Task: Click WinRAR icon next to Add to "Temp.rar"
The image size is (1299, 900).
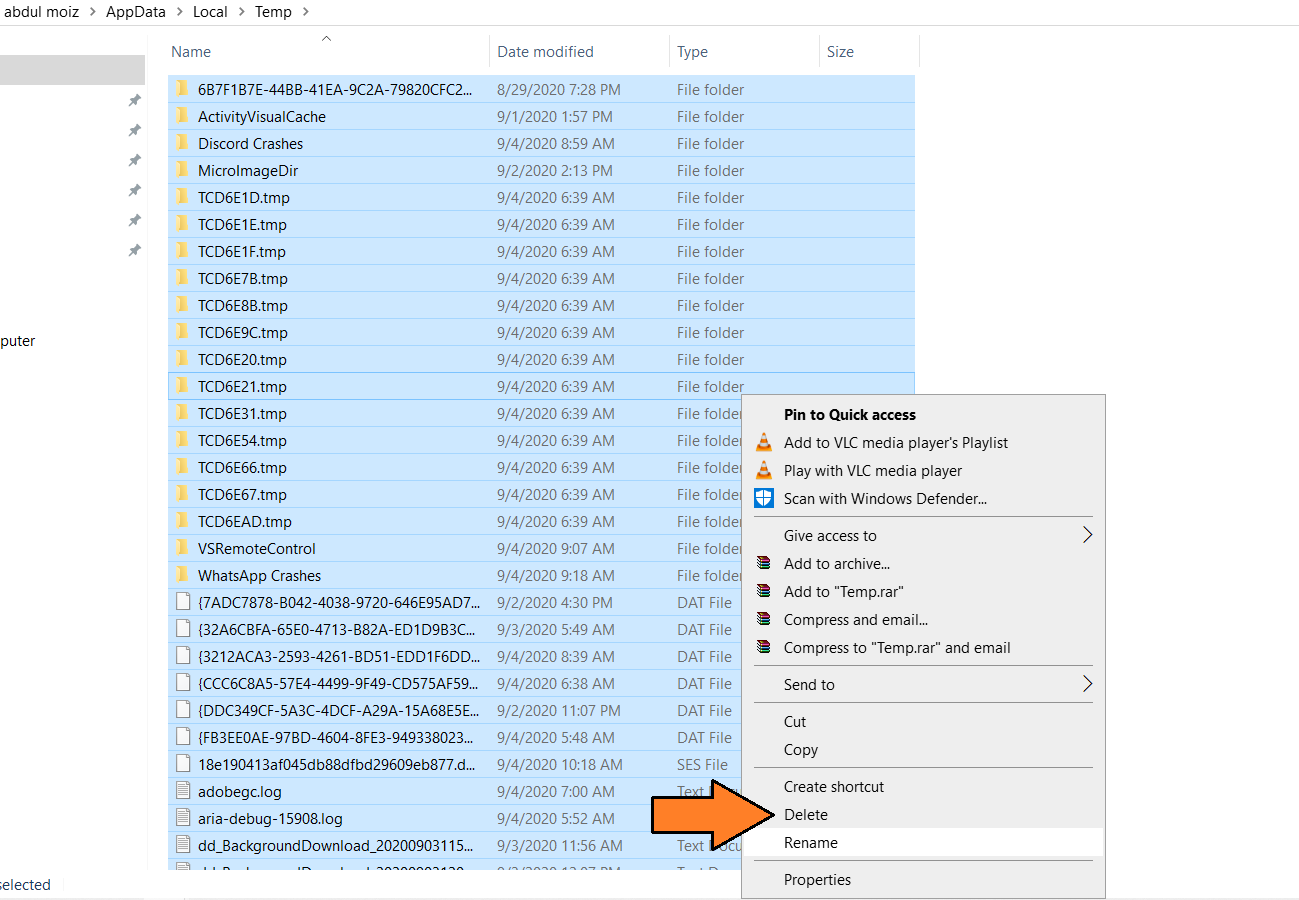Action: tap(764, 592)
